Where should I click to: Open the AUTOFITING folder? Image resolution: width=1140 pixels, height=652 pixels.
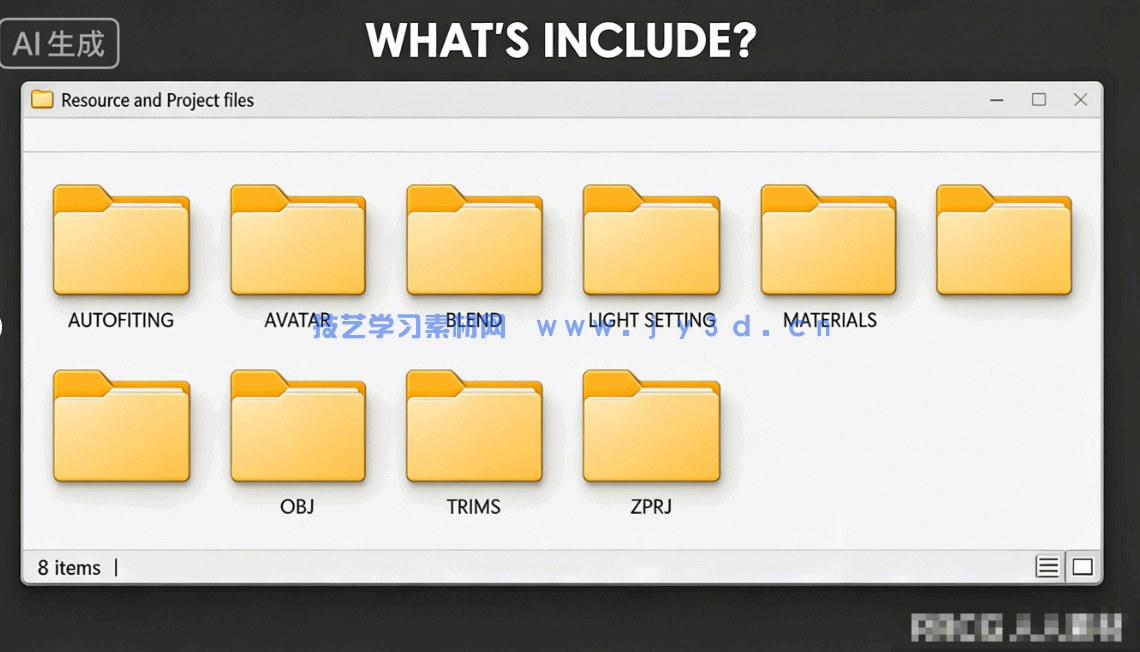pos(121,241)
